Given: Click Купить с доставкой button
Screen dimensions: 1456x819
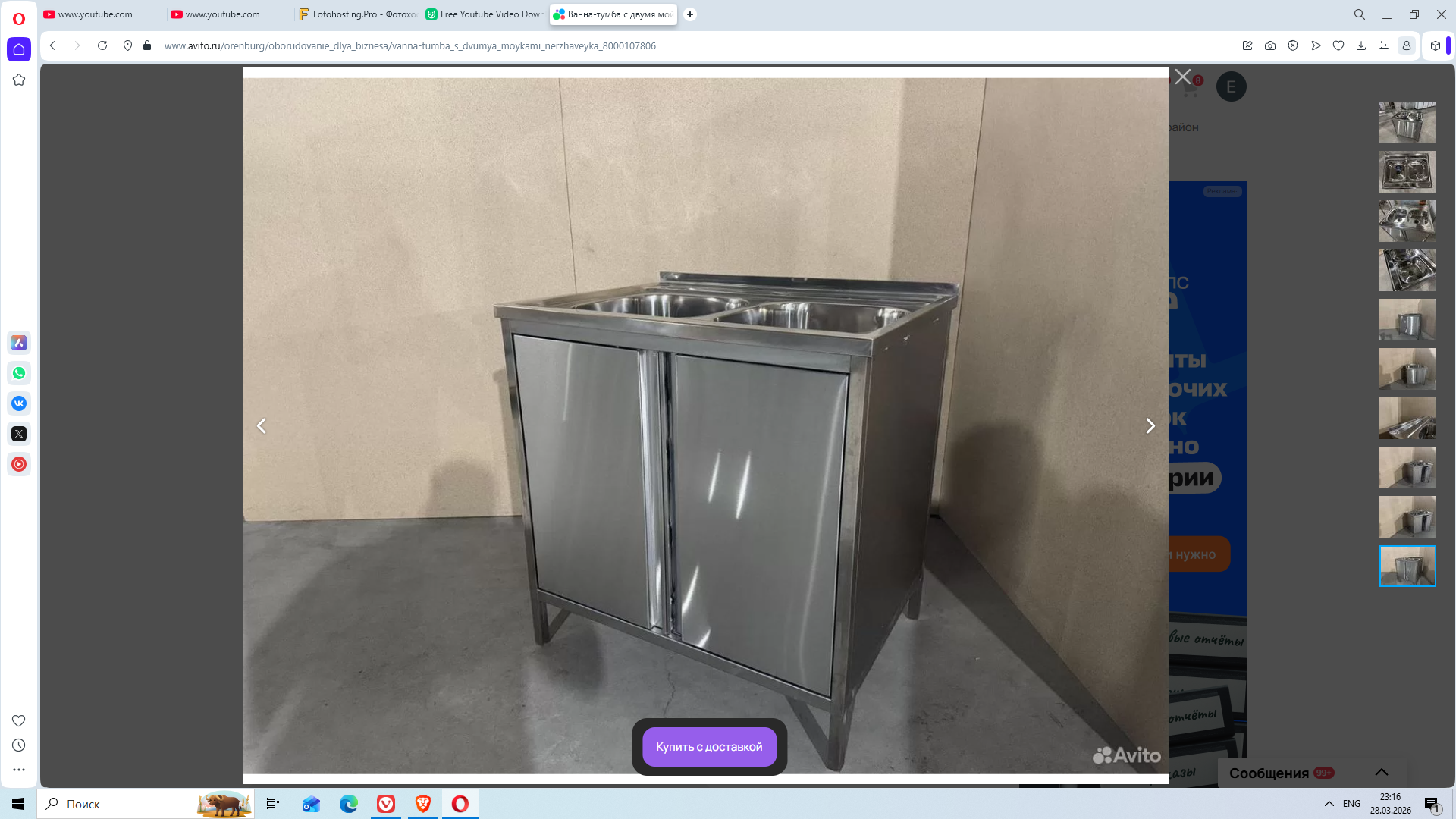Looking at the screenshot, I should click(709, 747).
